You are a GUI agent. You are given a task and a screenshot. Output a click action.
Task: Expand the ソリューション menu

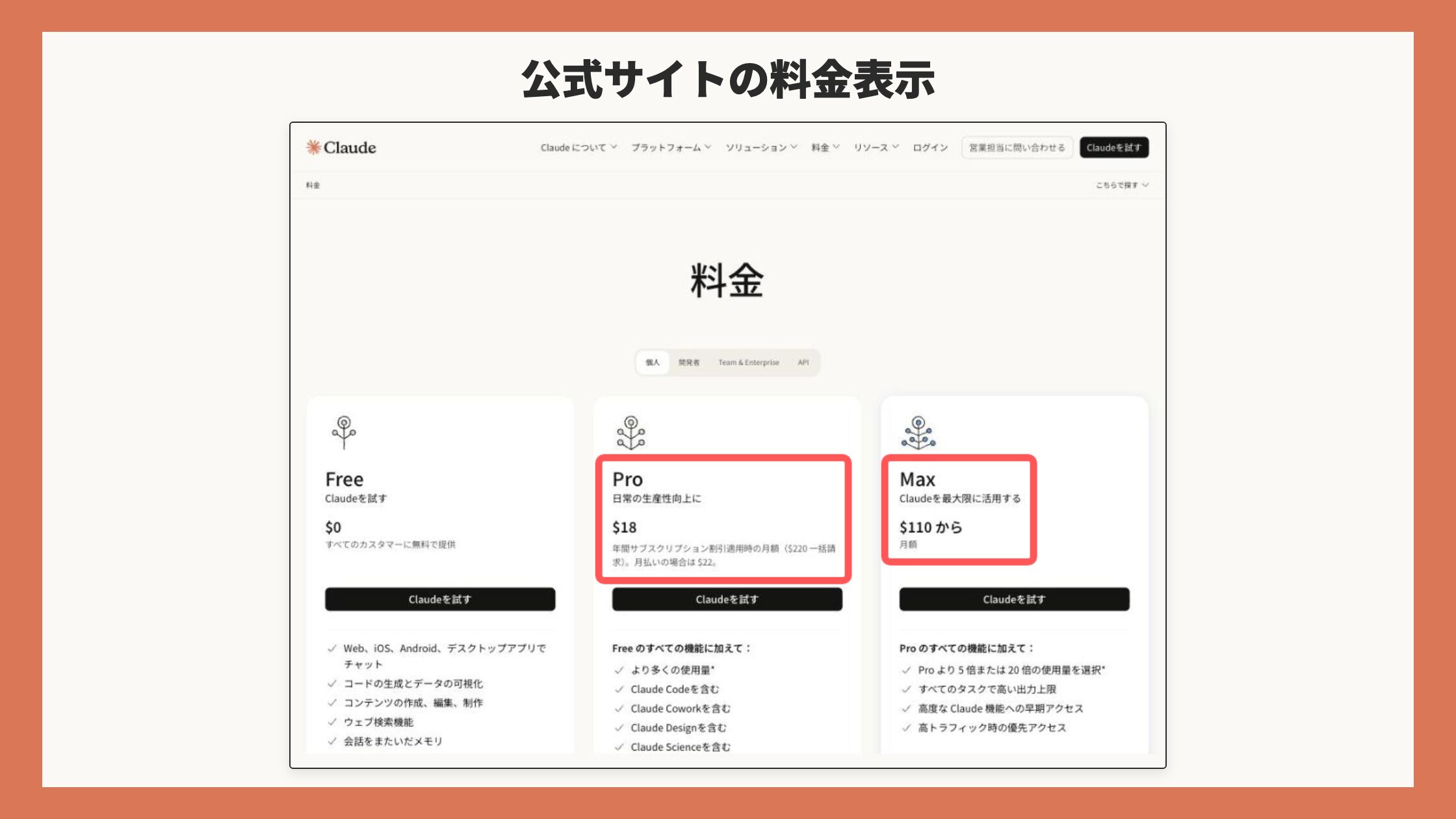(x=761, y=148)
